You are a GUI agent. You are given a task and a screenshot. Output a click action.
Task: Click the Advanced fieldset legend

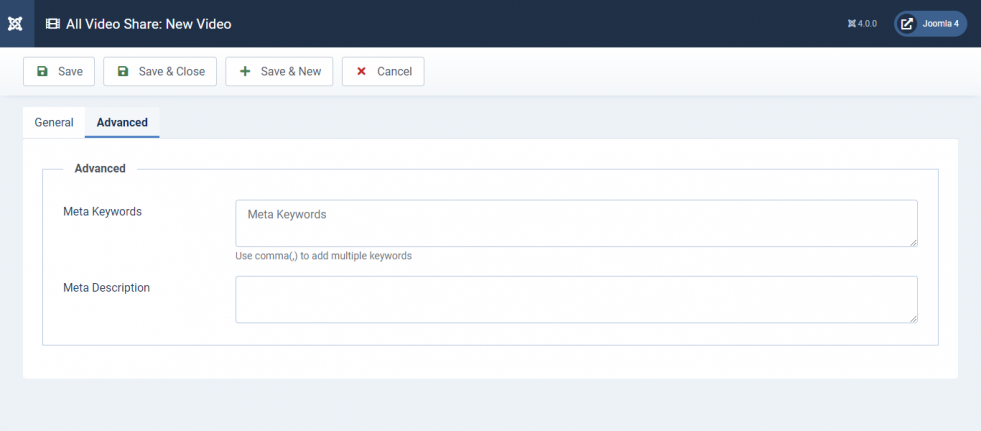tap(100, 168)
